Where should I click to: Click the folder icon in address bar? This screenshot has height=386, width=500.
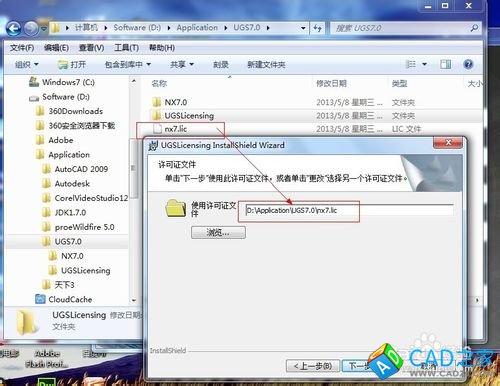click(x=55, y=28)
